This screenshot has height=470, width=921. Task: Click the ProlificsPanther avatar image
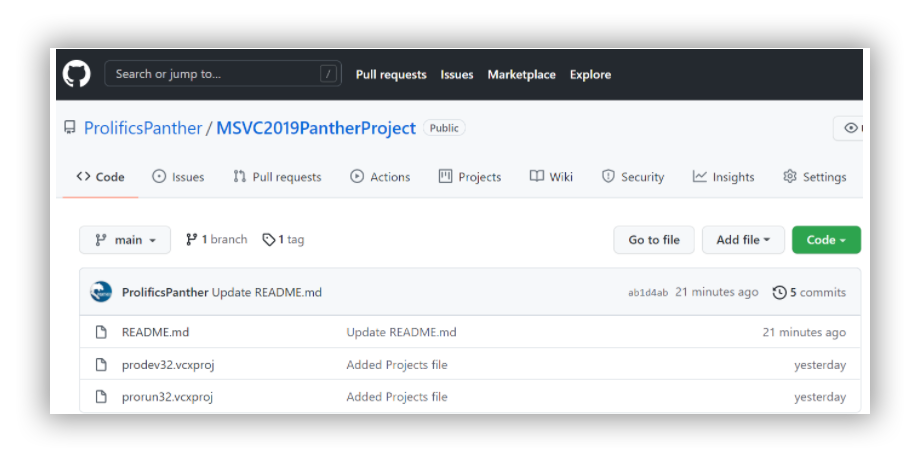[x=101, y=292]
